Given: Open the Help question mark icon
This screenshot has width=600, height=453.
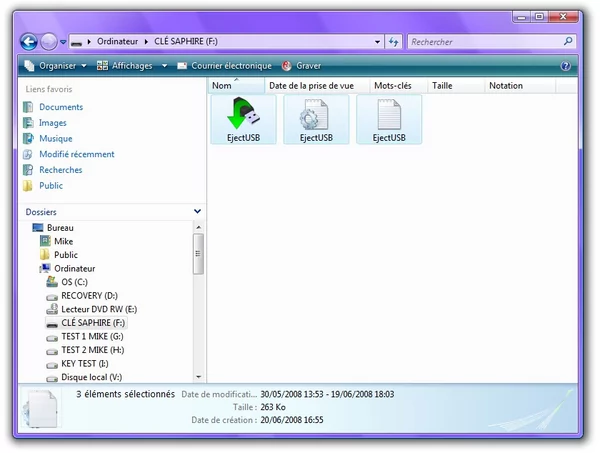Looking at the screenshot, I should (x=566, y=66).
